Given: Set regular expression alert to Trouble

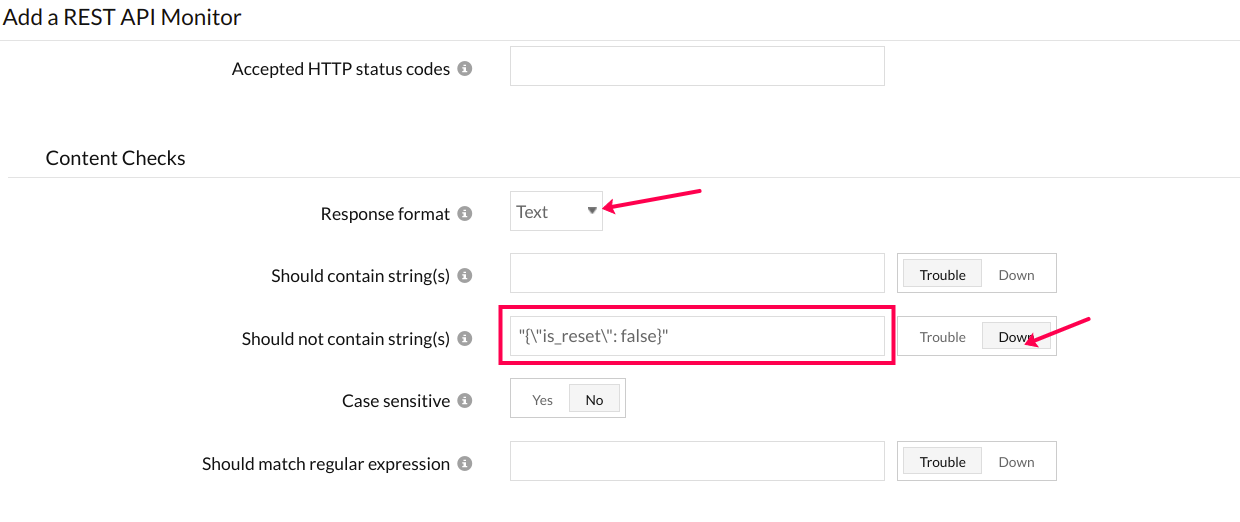Looking at the screenshot, I should (942, 462).
